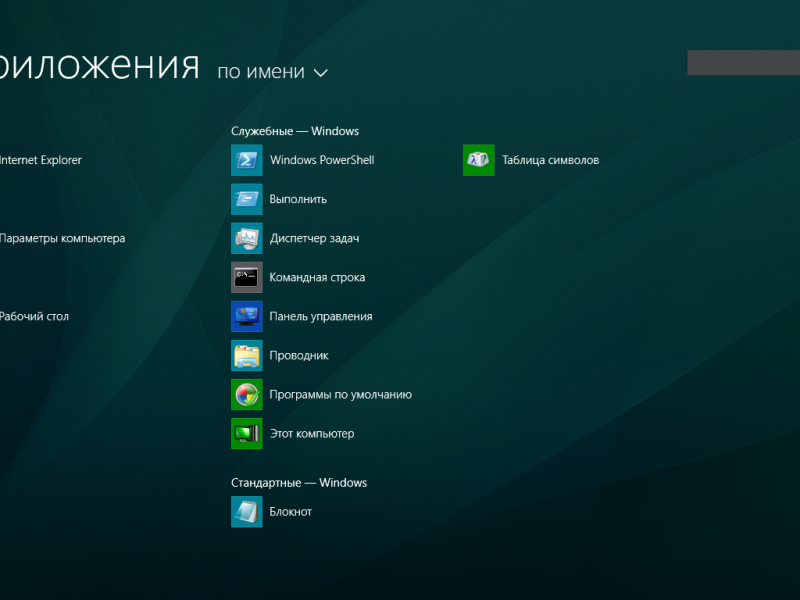Screen dimensions: 800x600
Task: Select the 'Программы по умолчанию' label
Action: (340, 394)
